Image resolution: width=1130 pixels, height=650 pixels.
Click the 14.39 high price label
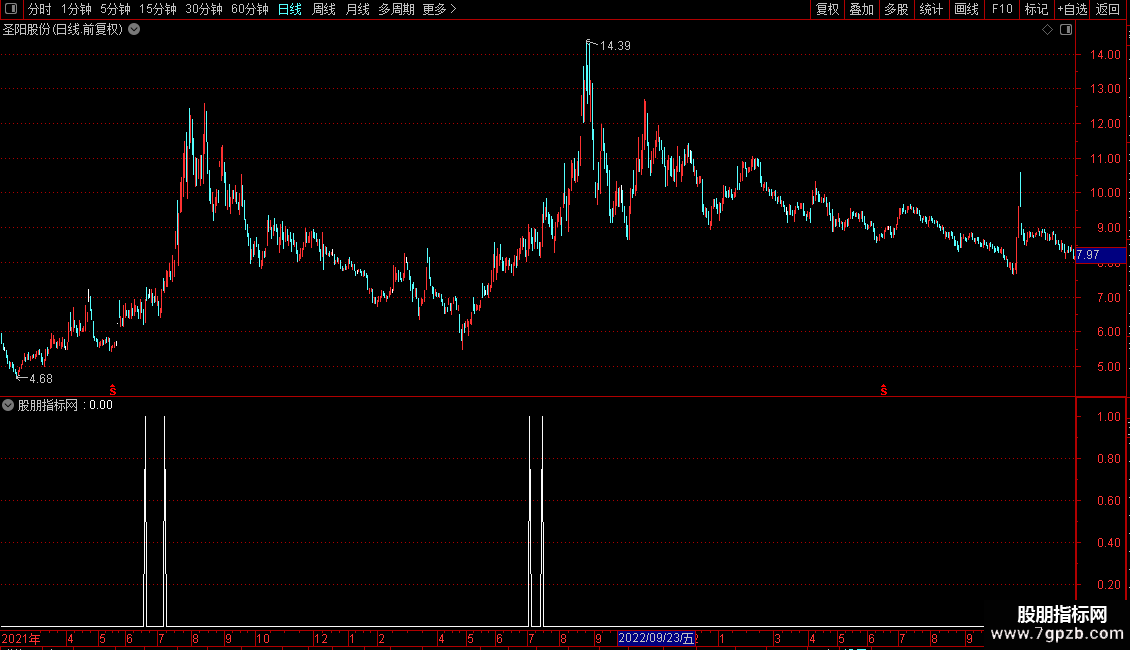615,46
